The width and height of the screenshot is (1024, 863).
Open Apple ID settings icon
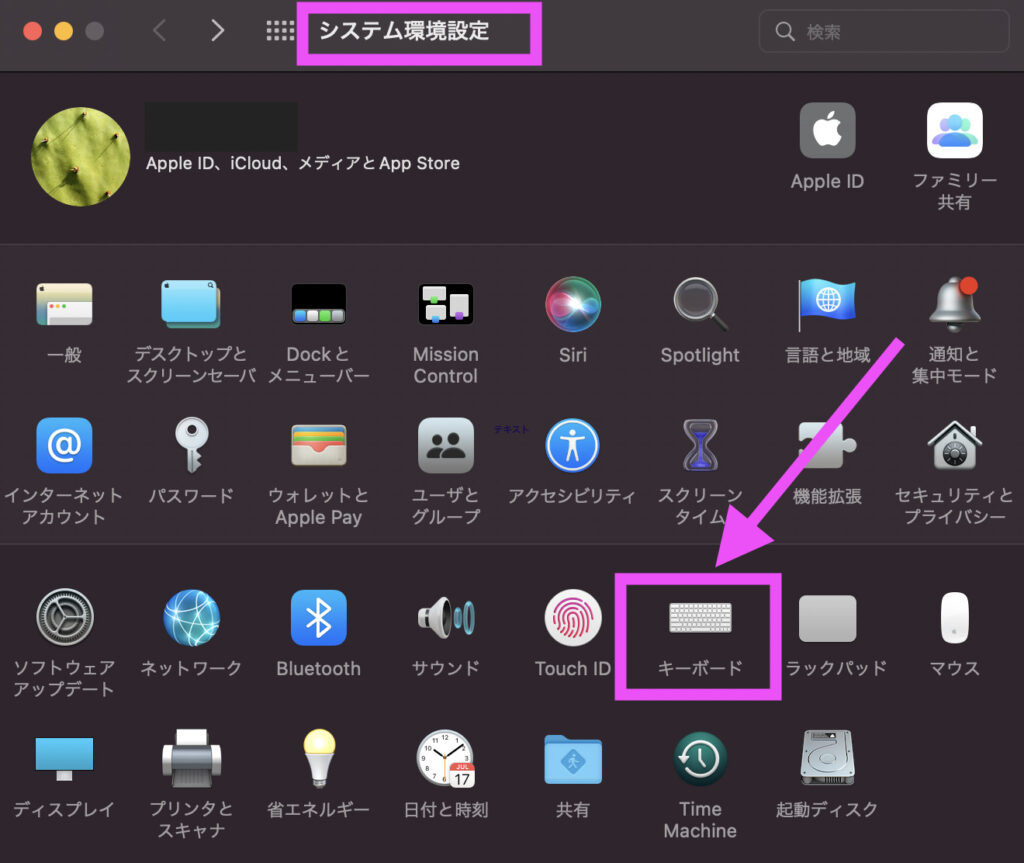(x=827, y=130)
